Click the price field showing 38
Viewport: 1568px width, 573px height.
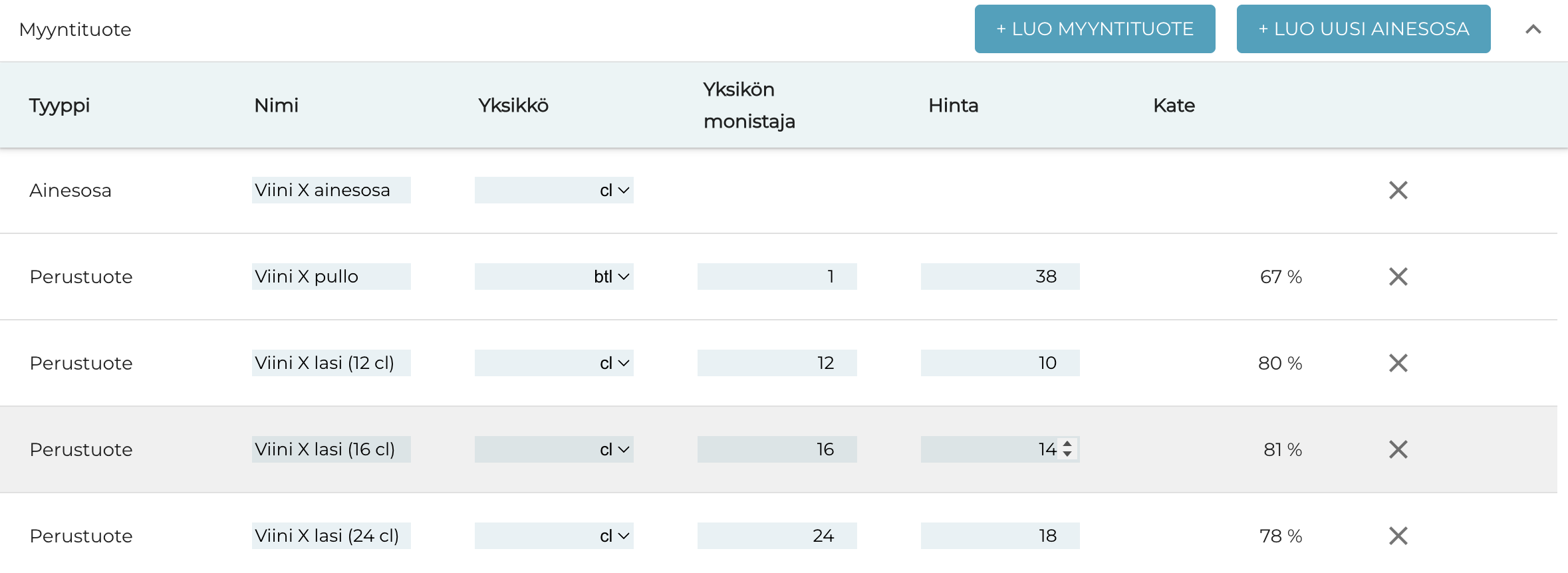(x=999, y=277)
